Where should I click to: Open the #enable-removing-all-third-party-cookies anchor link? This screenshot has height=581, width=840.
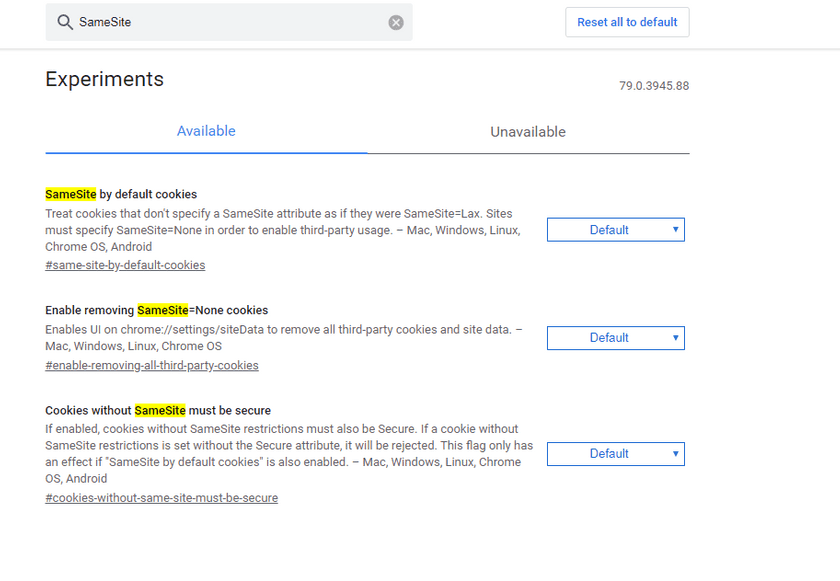(152, 365)
